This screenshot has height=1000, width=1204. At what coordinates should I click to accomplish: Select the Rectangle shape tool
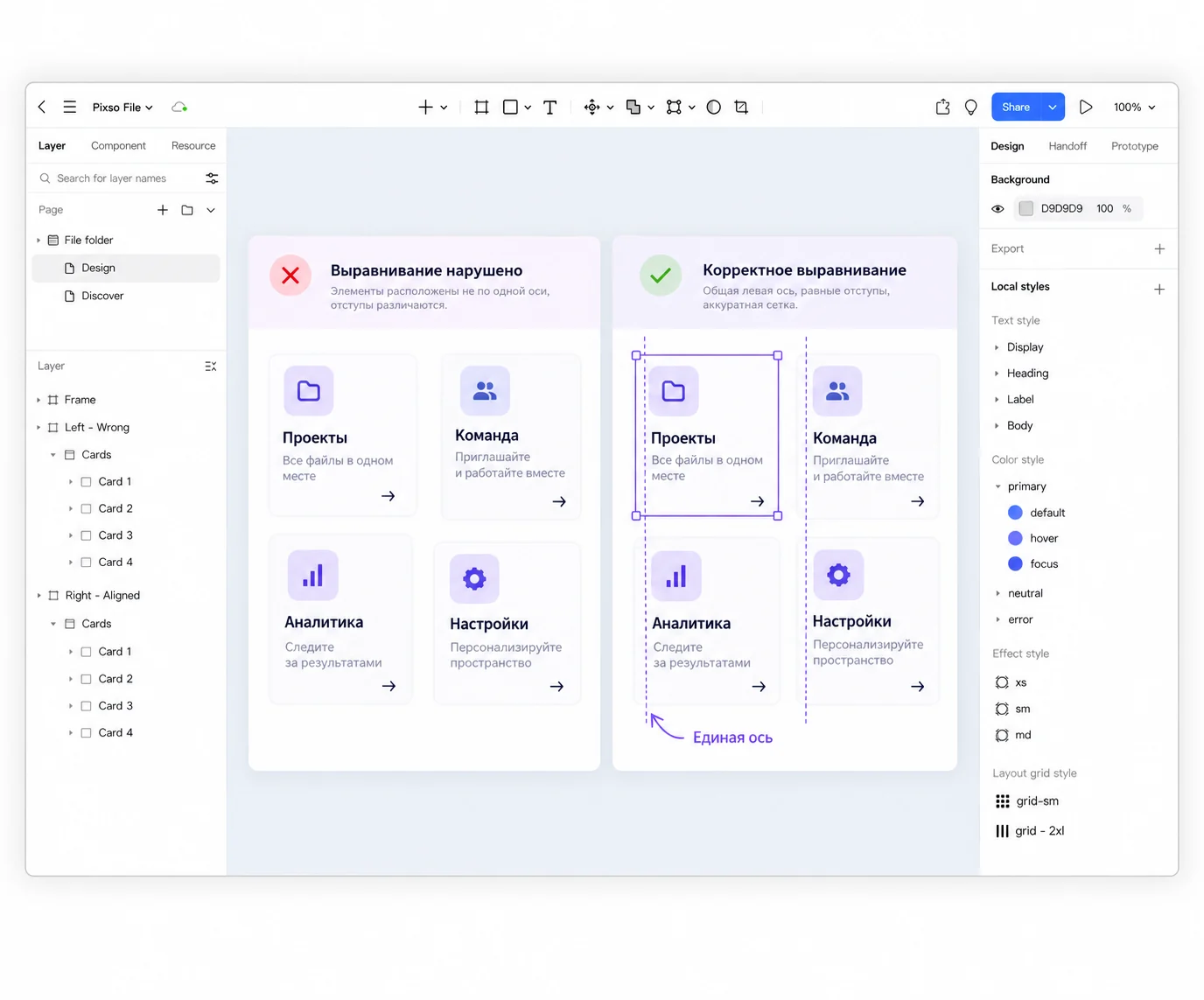point(510,107)
